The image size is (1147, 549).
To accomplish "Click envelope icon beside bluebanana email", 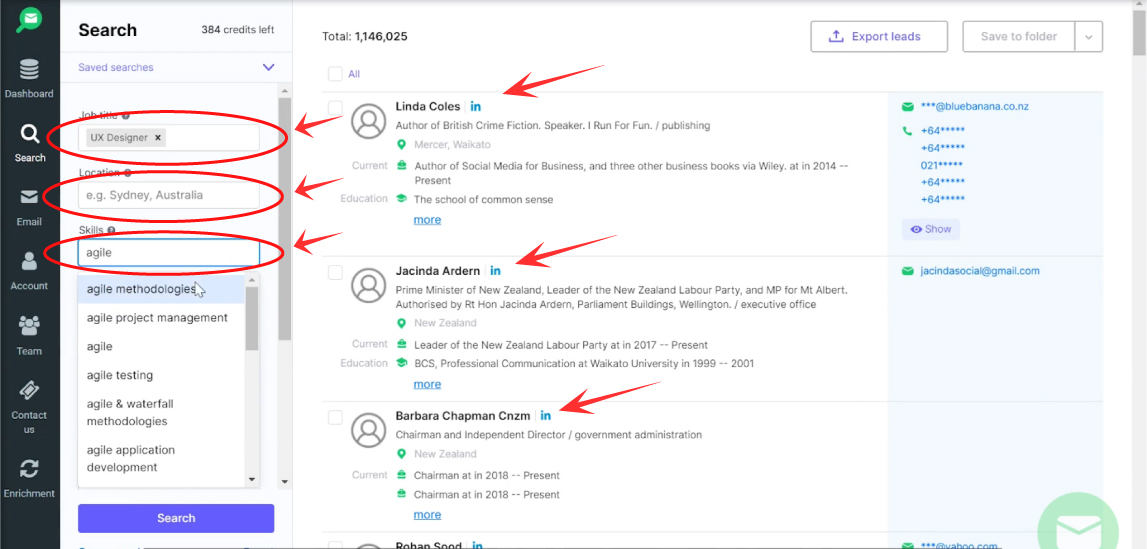I will (908, 107).
